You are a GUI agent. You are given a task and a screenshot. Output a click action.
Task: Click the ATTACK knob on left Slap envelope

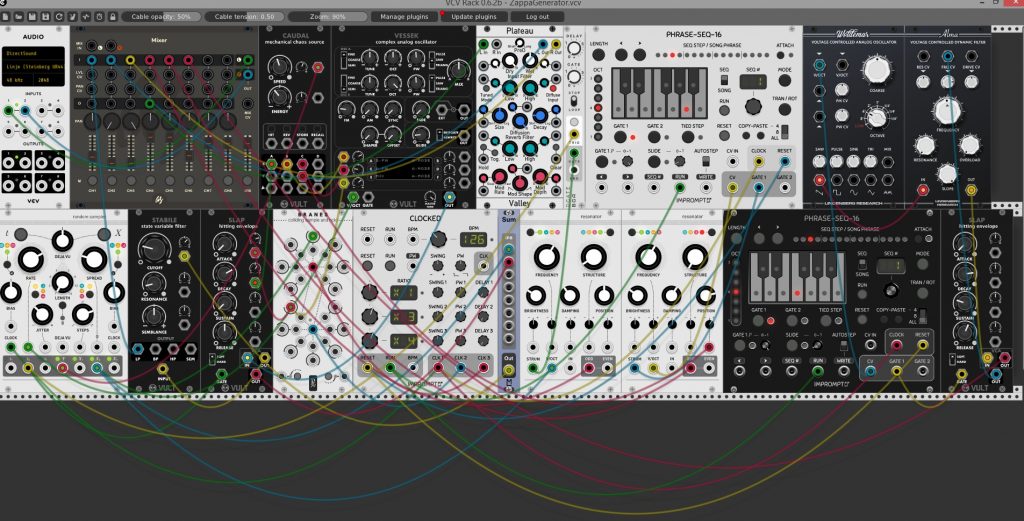tap(224, 244)
